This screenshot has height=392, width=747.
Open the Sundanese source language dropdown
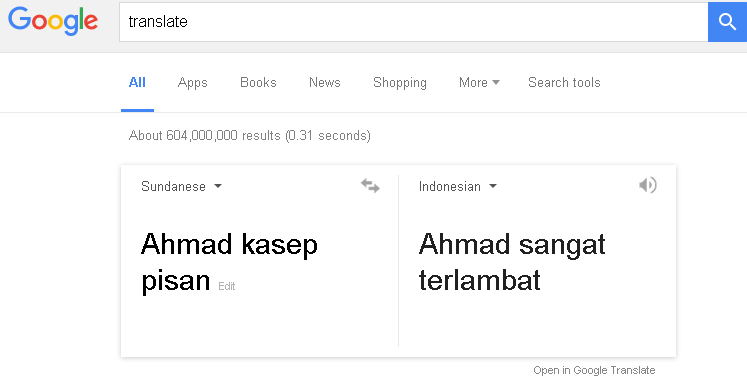coord(181,186)
